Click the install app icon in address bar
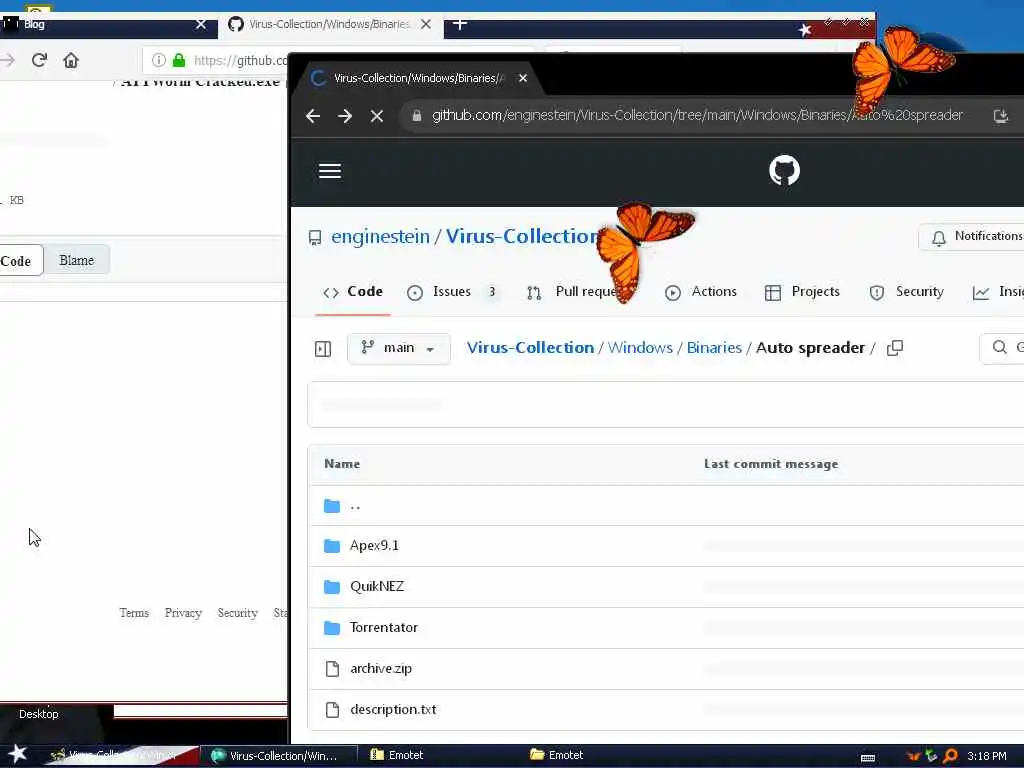 1000,116
